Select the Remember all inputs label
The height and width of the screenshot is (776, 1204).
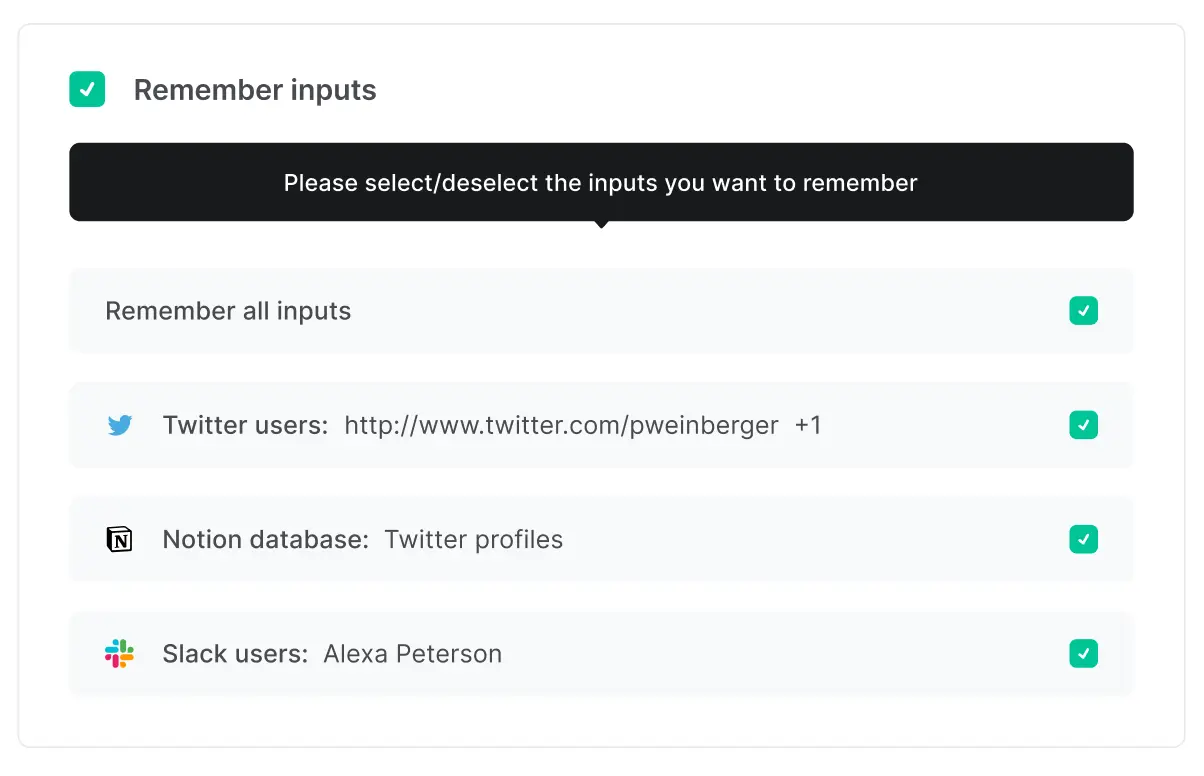point(228,311)
